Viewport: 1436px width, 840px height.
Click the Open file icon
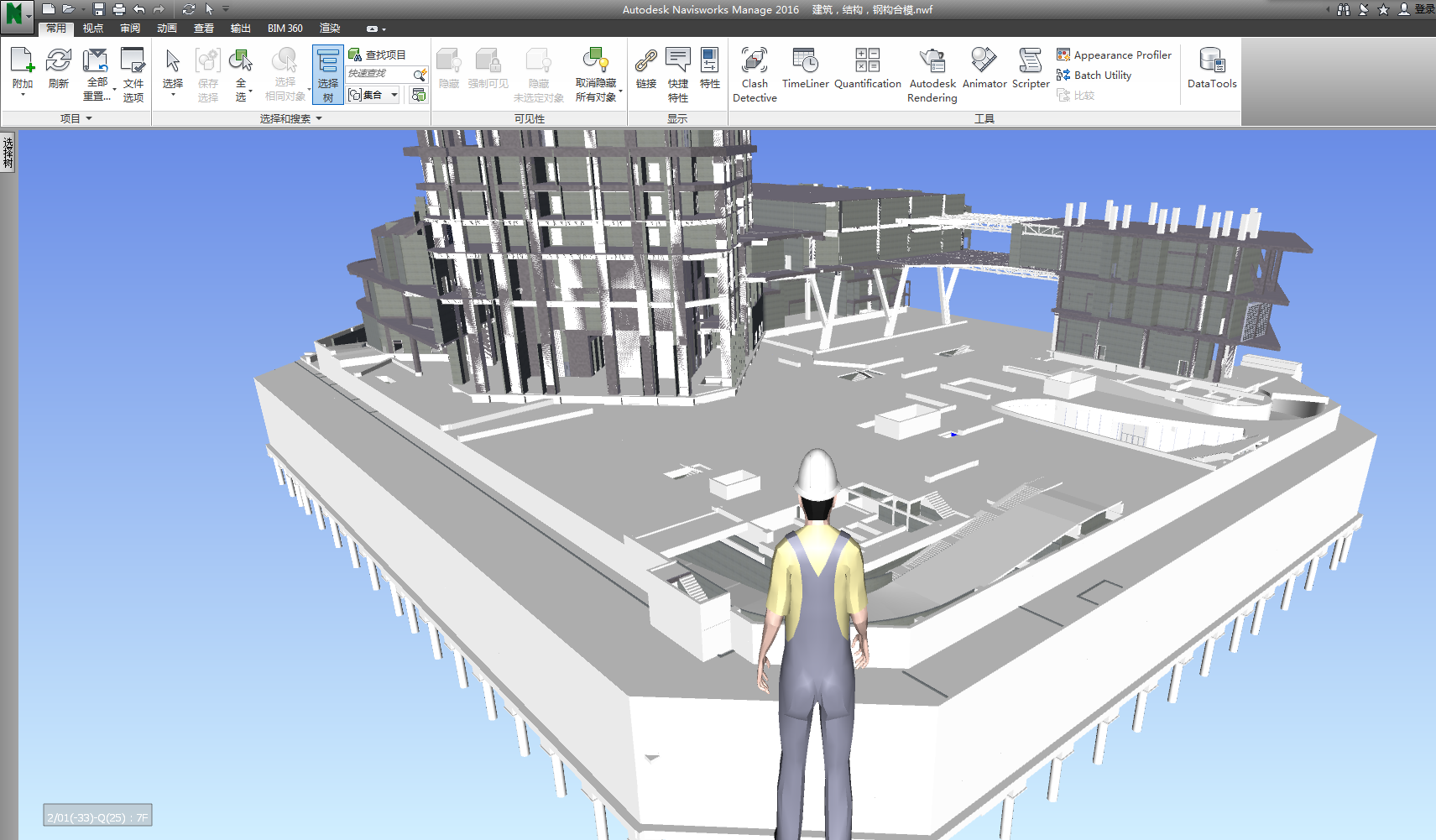69,9
